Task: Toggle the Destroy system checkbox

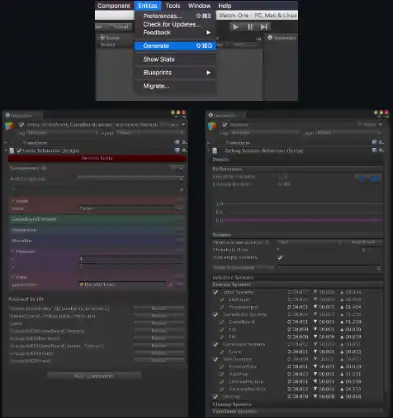Action: [215, 397]
